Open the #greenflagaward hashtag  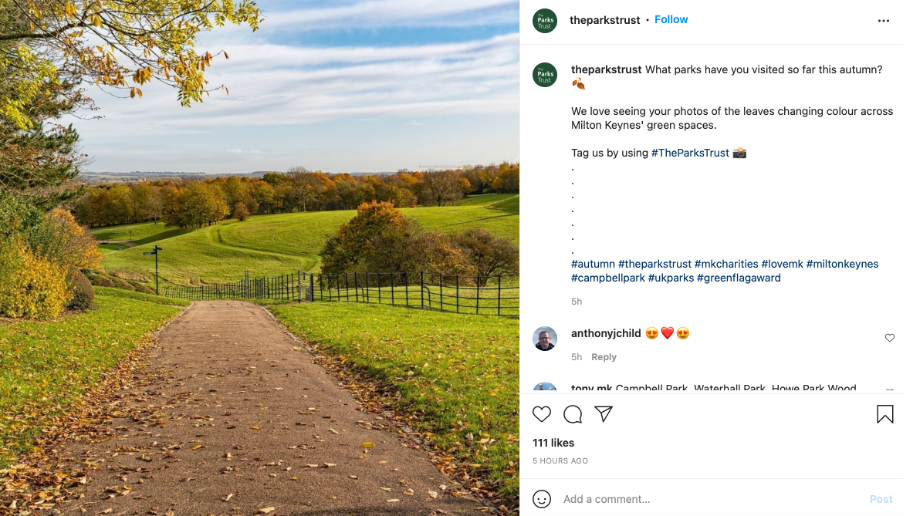point(739,278)
